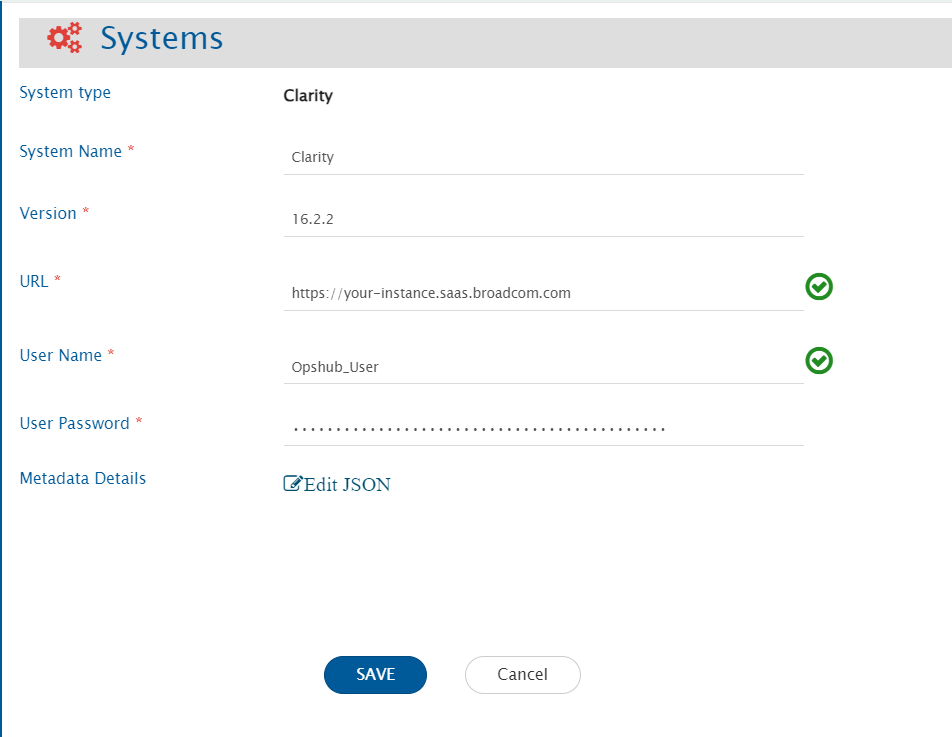Click the Metadata Details label
Image resolution: width=952 pixels, height=737 pixels.
83,479
